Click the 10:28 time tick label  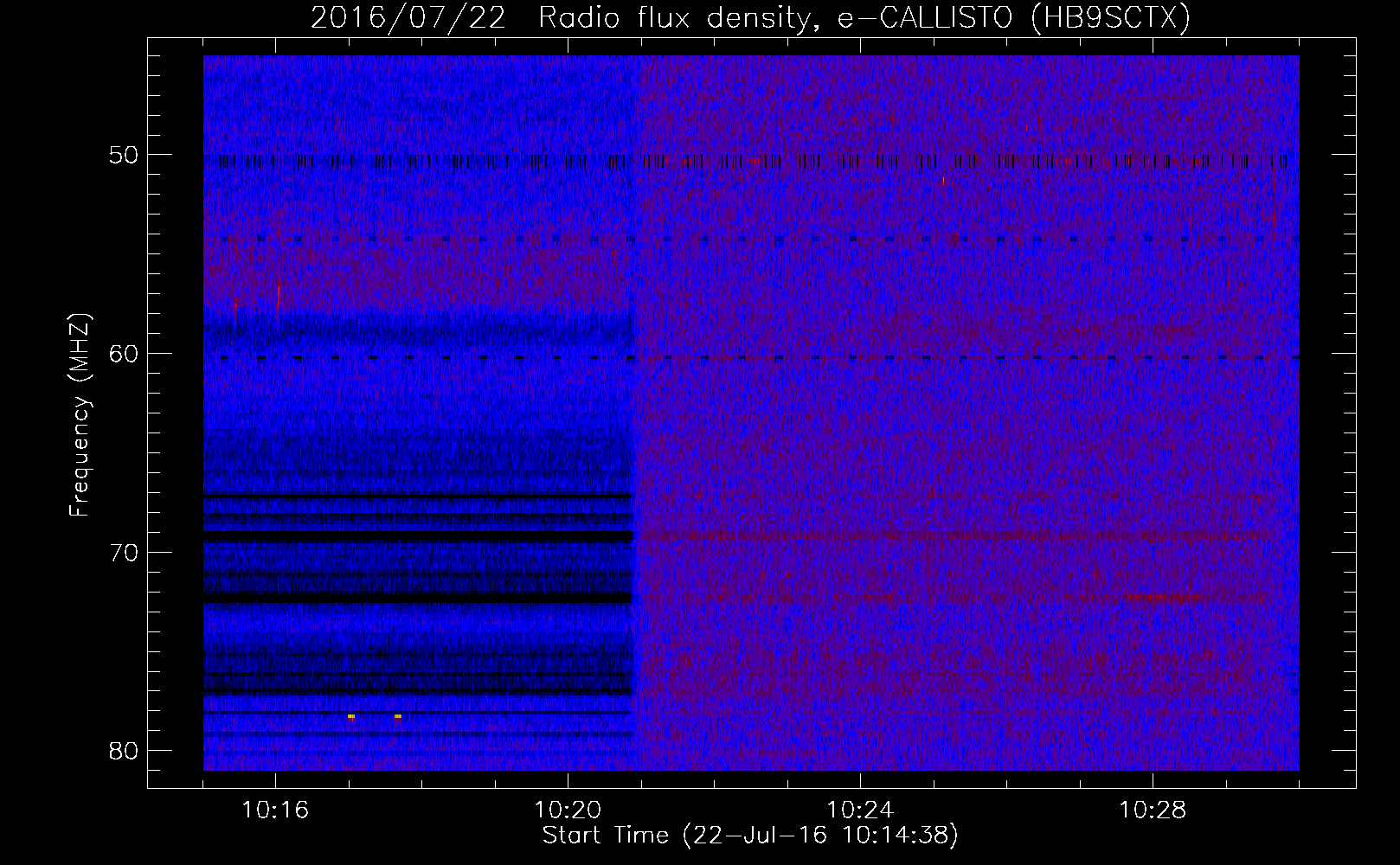[1153, 811]
